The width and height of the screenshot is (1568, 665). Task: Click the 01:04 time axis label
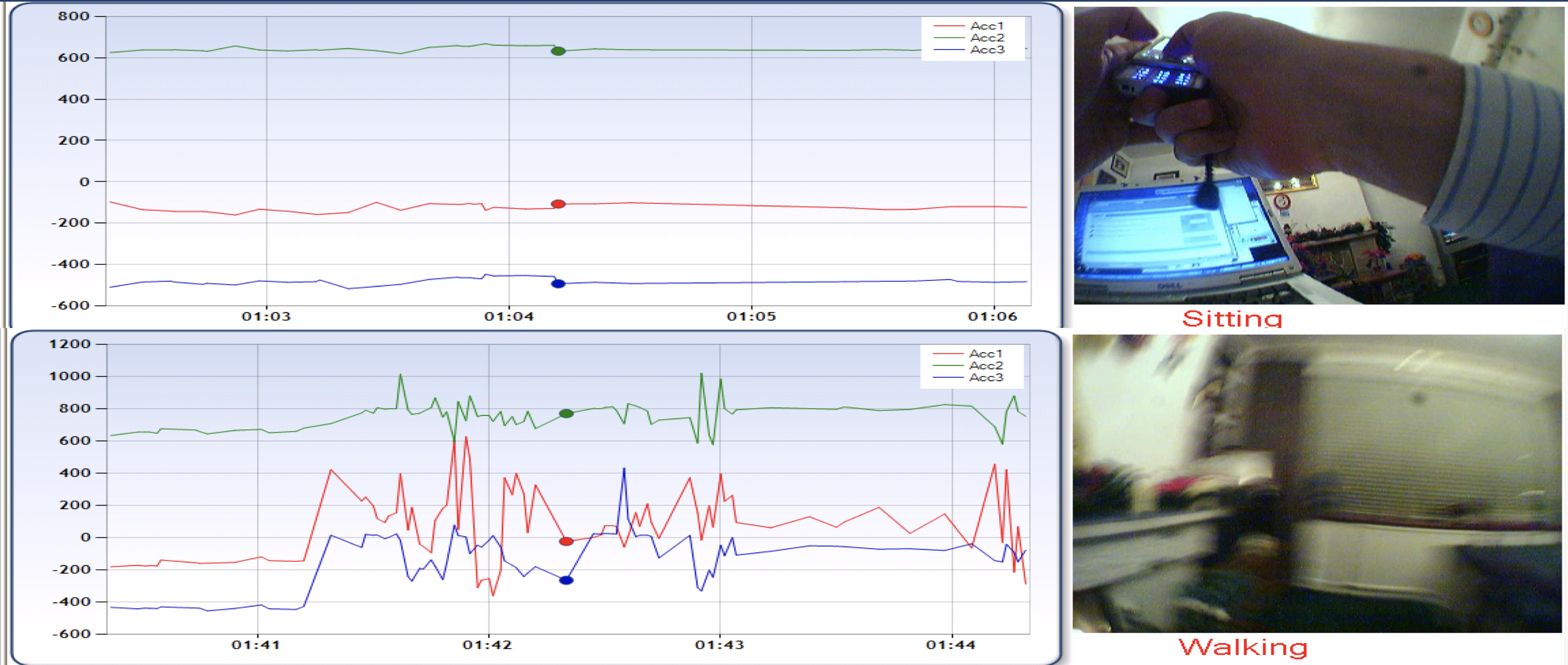pyautogui.click(x=509, y=317)
